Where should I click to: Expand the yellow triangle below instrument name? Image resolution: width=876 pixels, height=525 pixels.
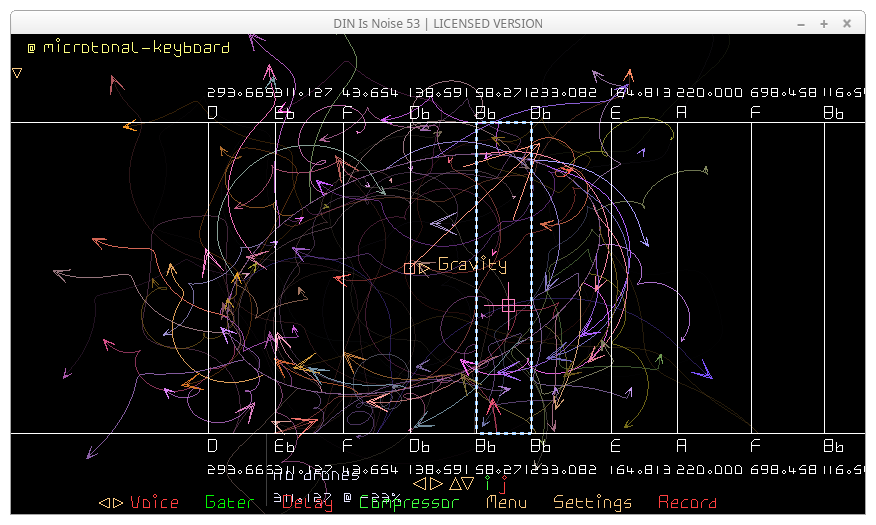pos(17,72)
